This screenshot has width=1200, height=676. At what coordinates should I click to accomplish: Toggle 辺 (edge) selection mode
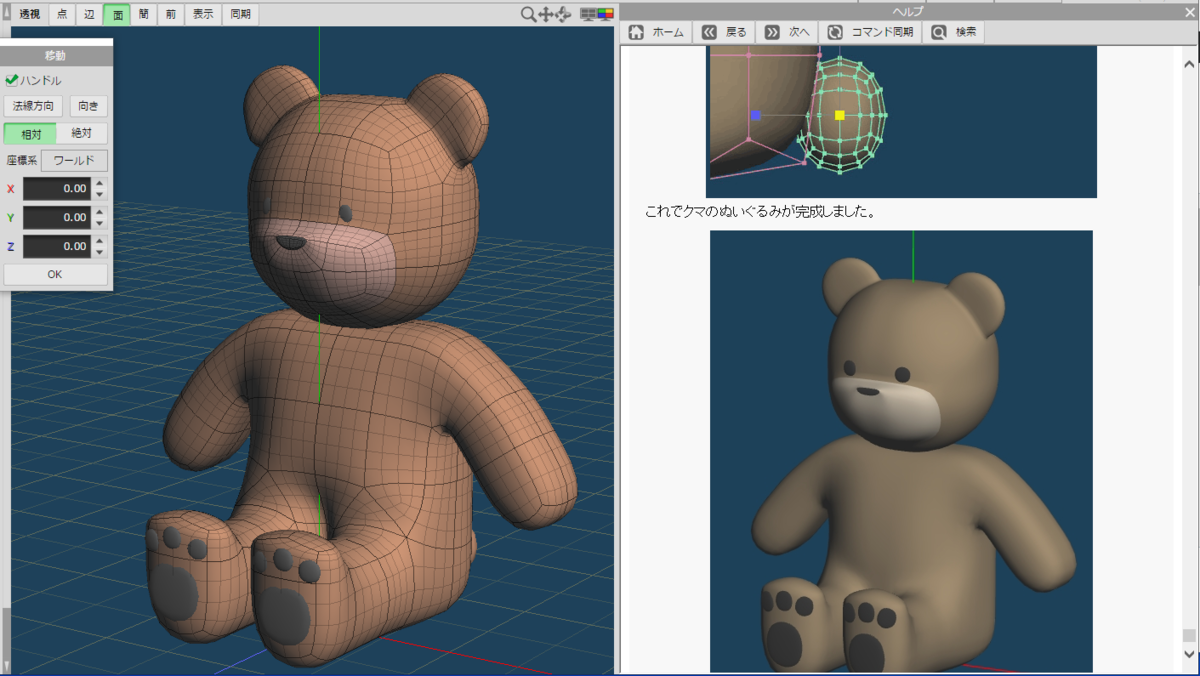coord(90,14)
